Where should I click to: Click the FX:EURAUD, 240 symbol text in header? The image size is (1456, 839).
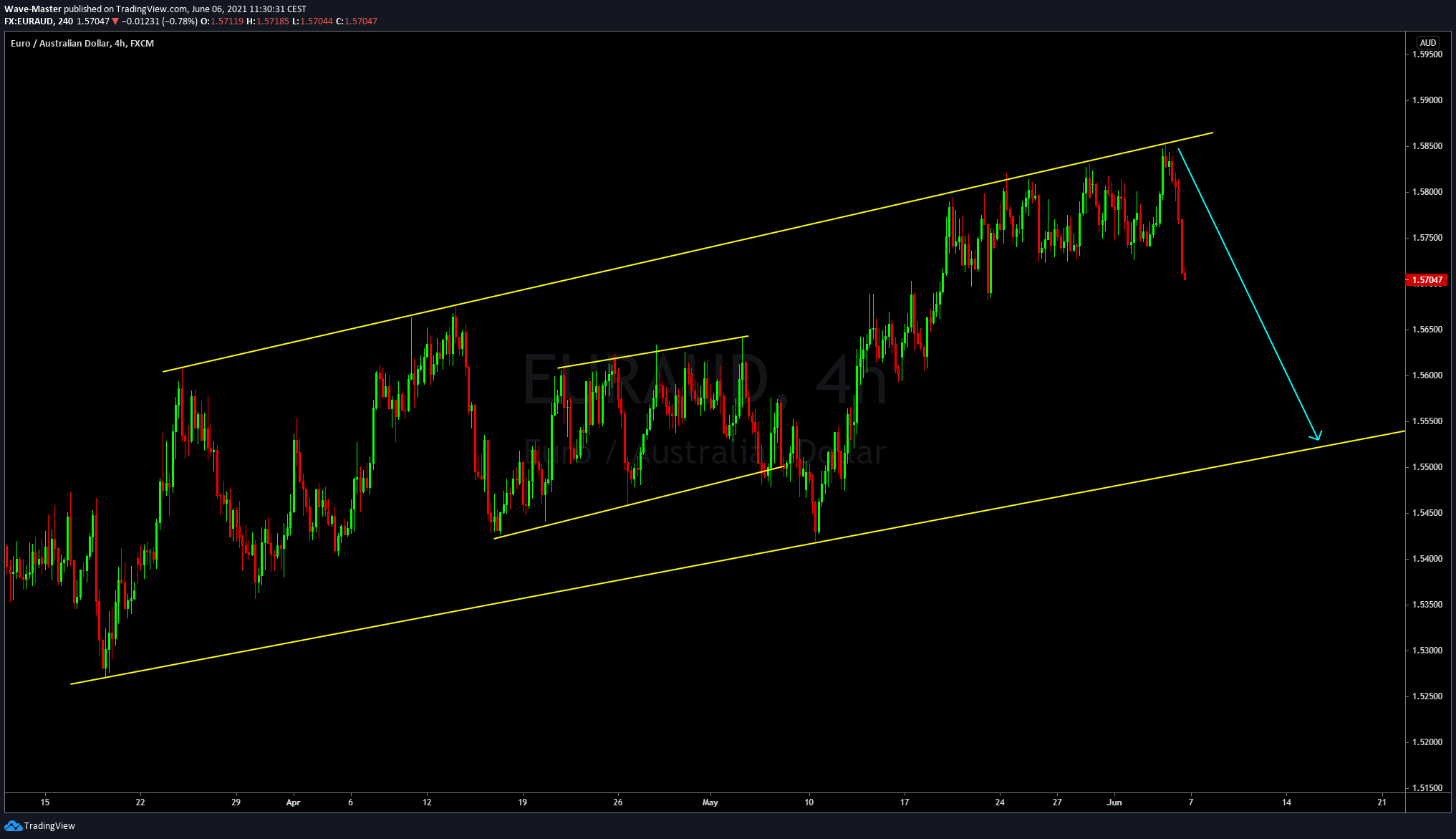(x=39, y=21)
